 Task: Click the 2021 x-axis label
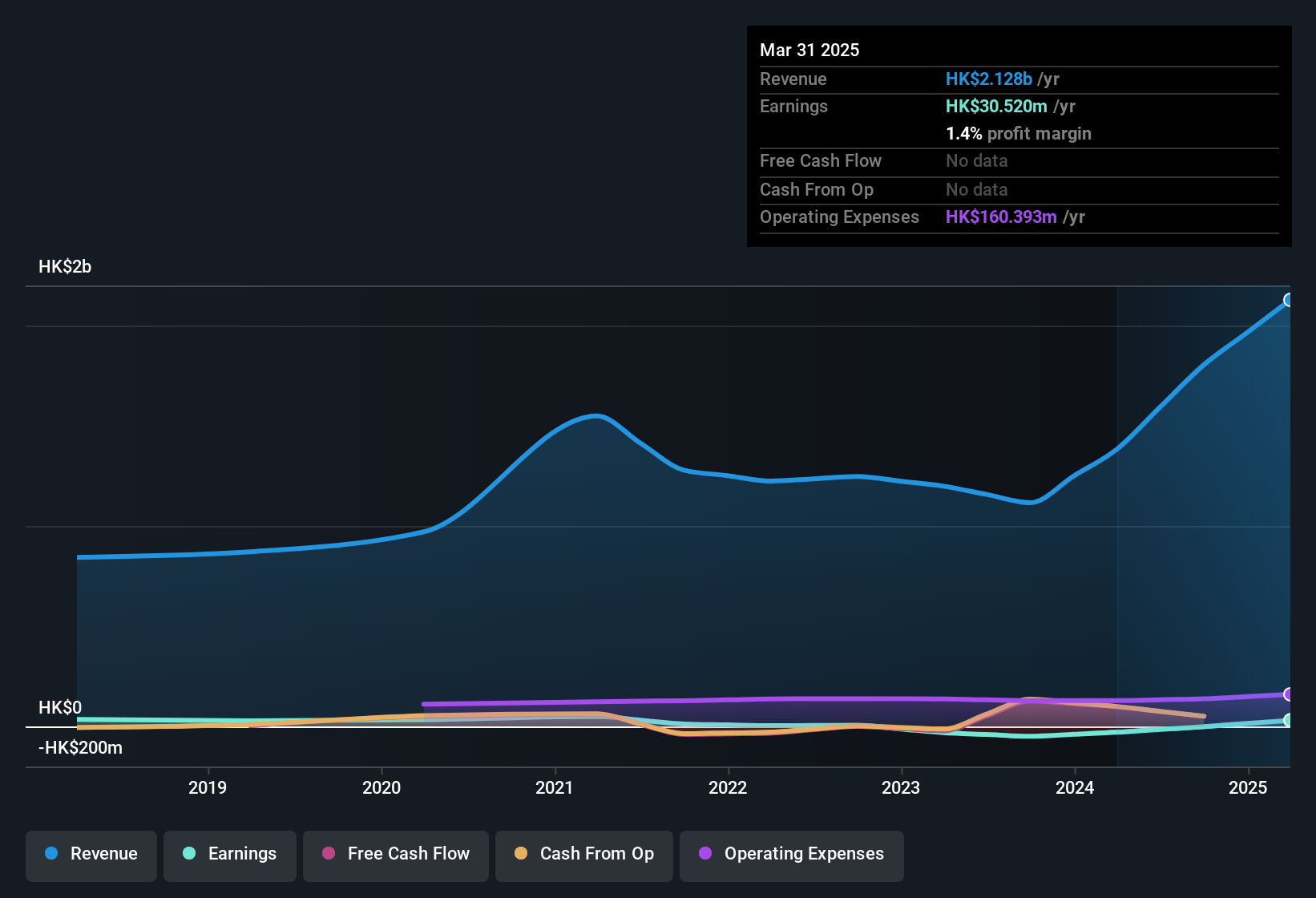(x=555, y=788)
